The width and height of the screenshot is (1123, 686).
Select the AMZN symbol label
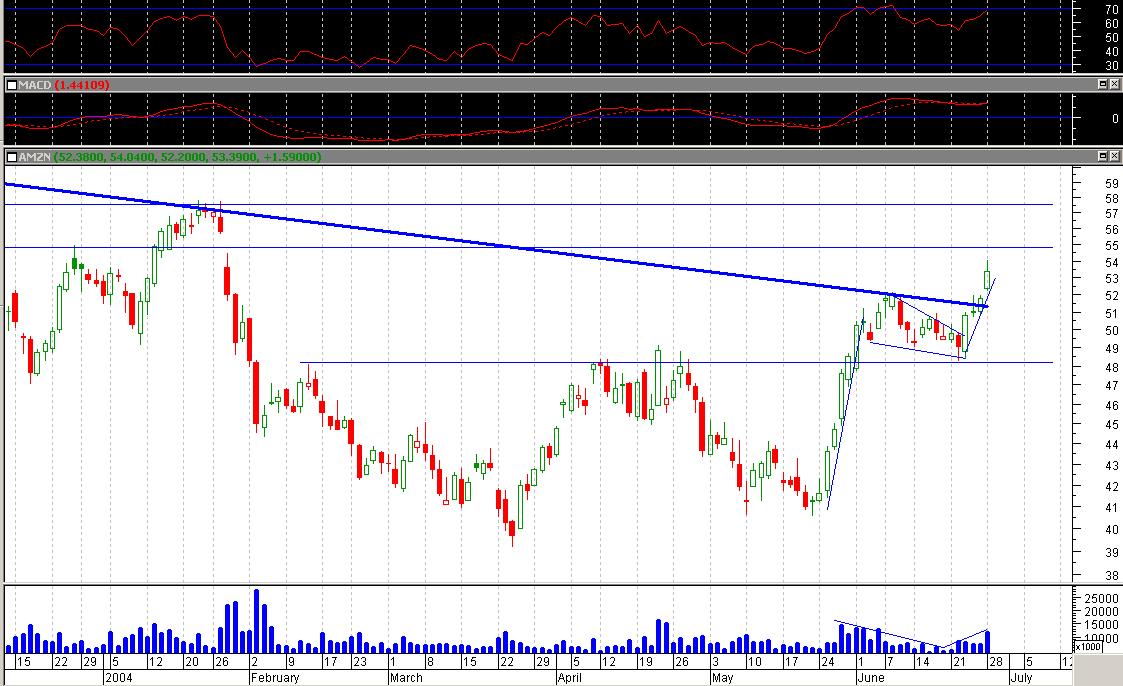34,157
